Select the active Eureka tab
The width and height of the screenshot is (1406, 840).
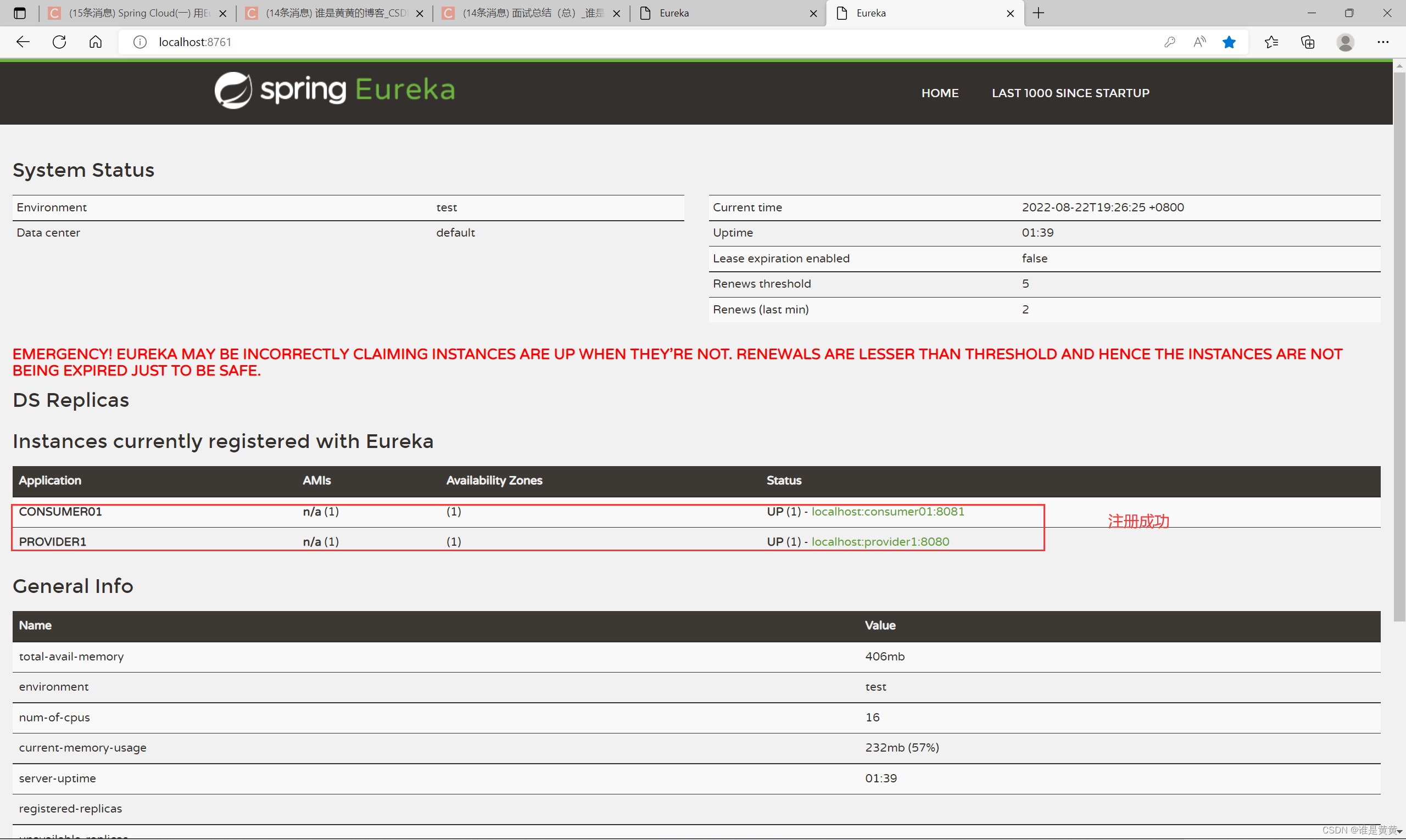pyautogui.click(x=925, y=13)
